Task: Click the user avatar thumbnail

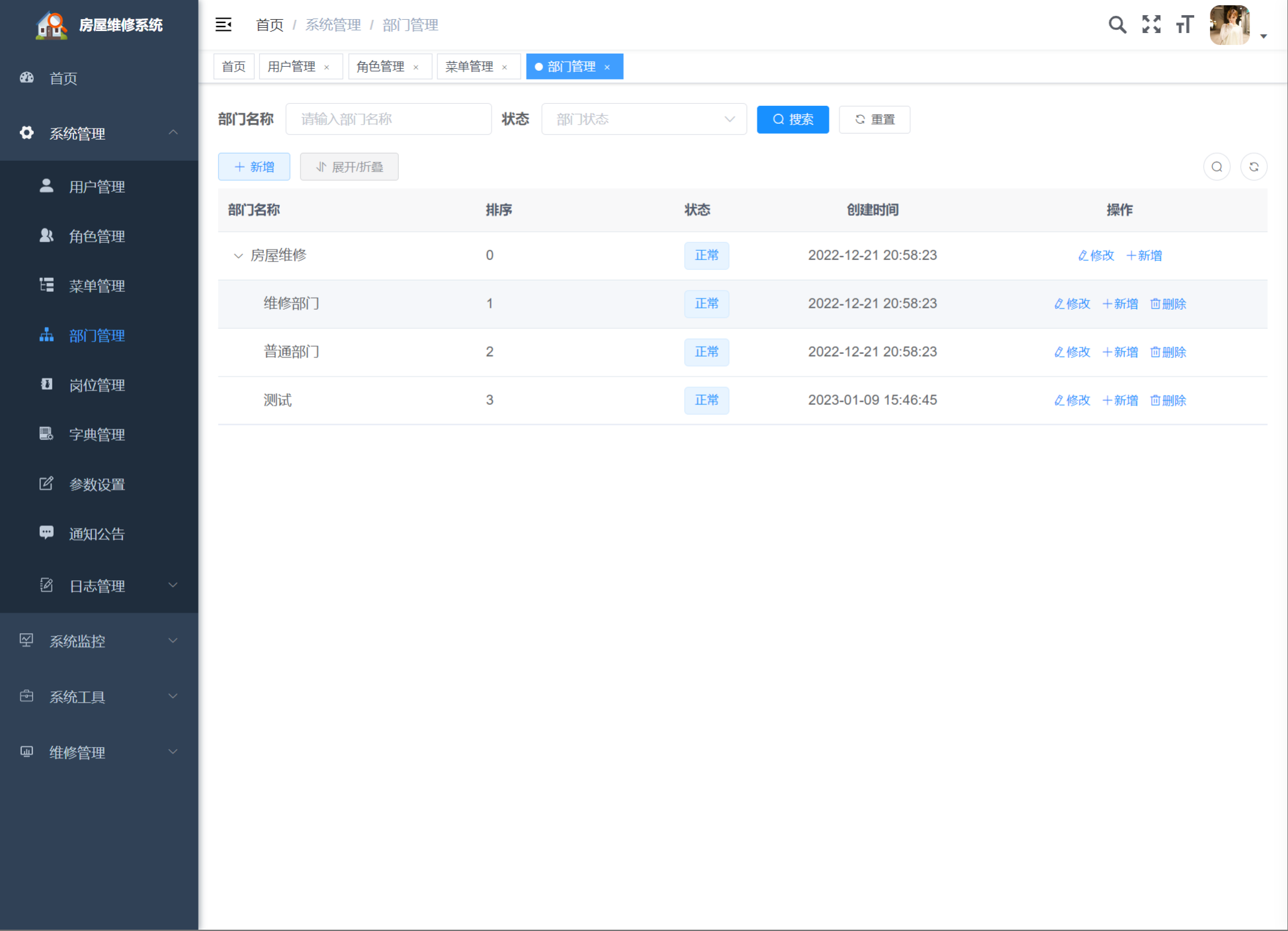Action: pos(1229,25)
